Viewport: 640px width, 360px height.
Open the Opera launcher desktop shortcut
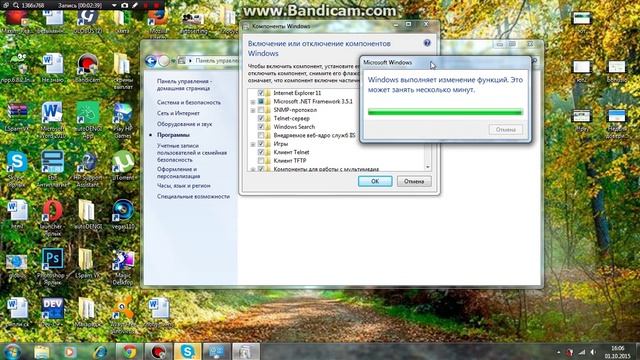click(52, 218)
